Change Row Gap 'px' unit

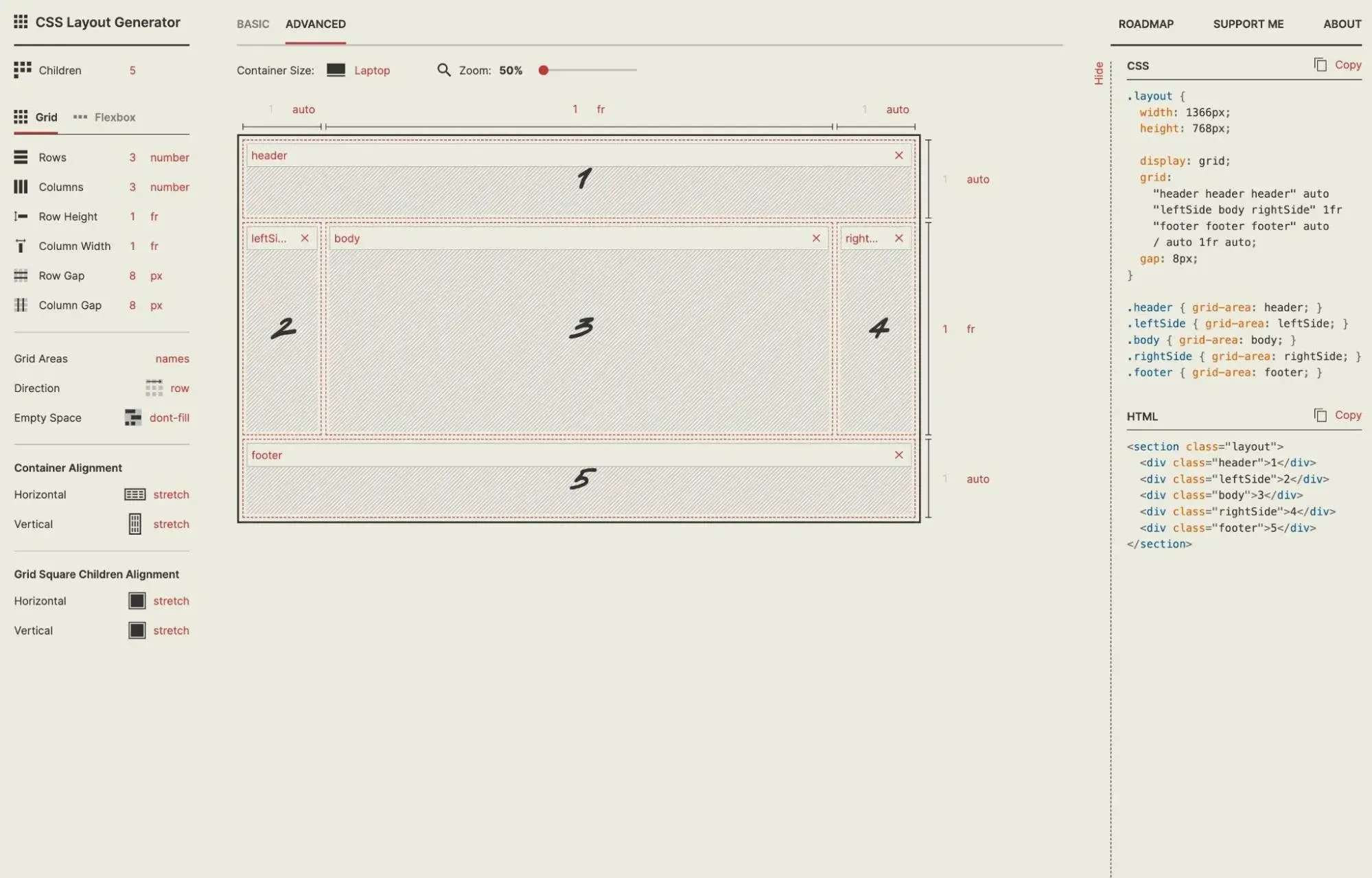[x=156, y=275]
